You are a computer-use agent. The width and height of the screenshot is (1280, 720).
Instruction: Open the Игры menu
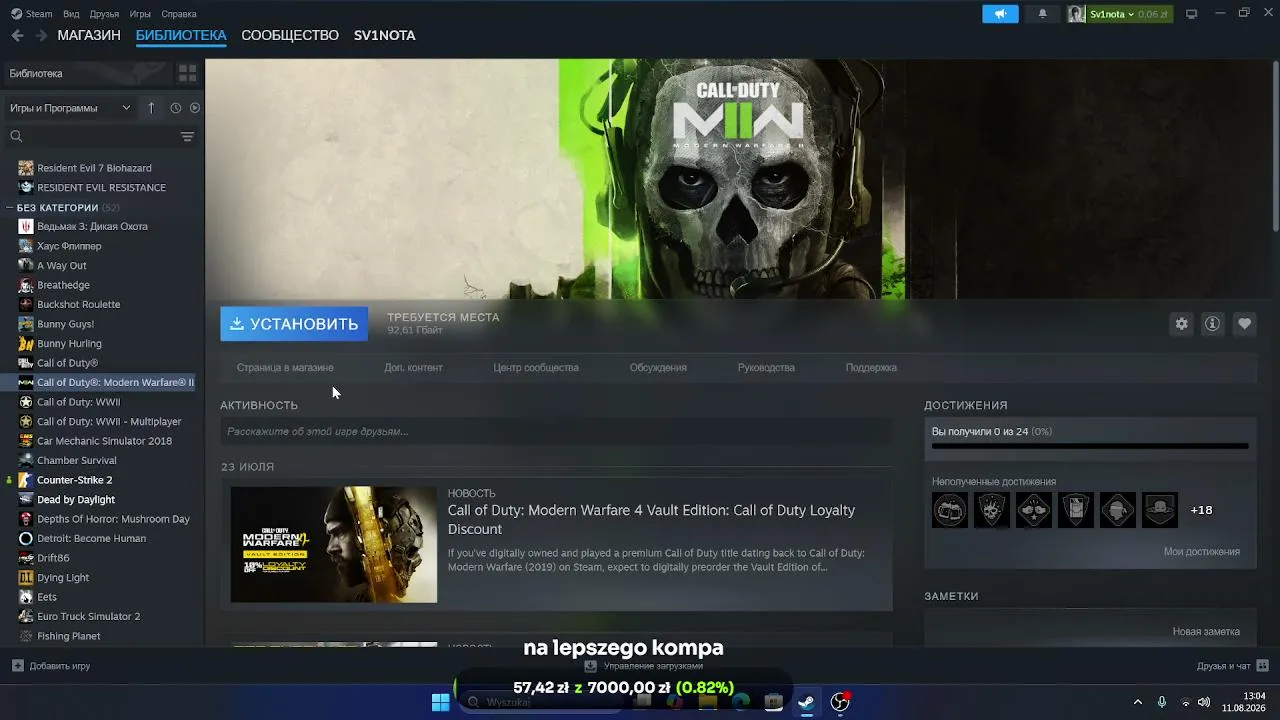(x=140, y=14)
